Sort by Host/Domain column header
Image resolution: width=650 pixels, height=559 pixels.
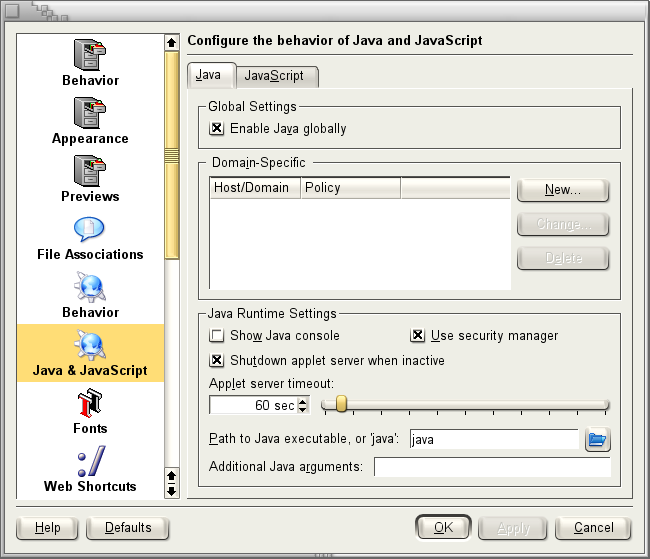[x=255, y=188]
